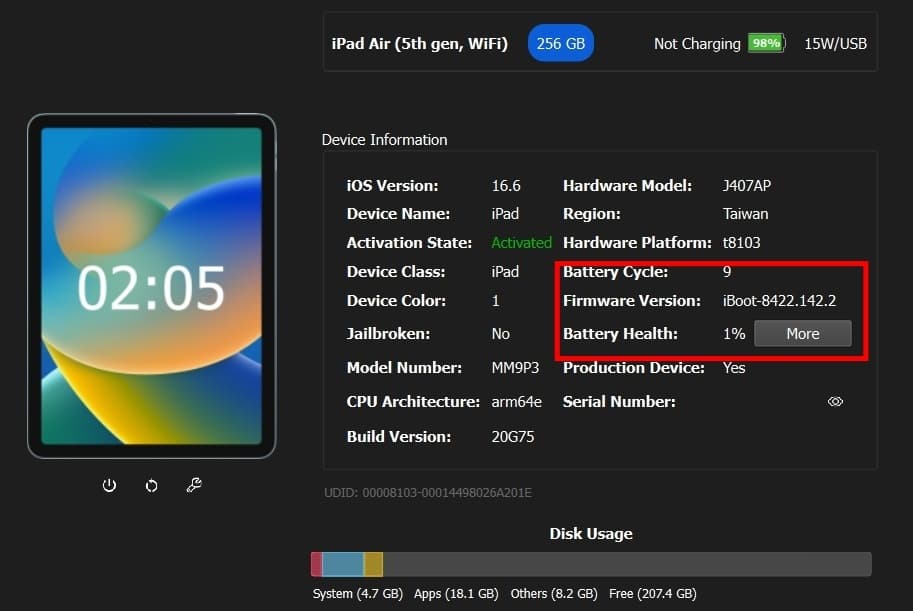This screenshot has height=611, width=913.
Task: Click the More button next to Battery Health
Action: pos(802,334)
